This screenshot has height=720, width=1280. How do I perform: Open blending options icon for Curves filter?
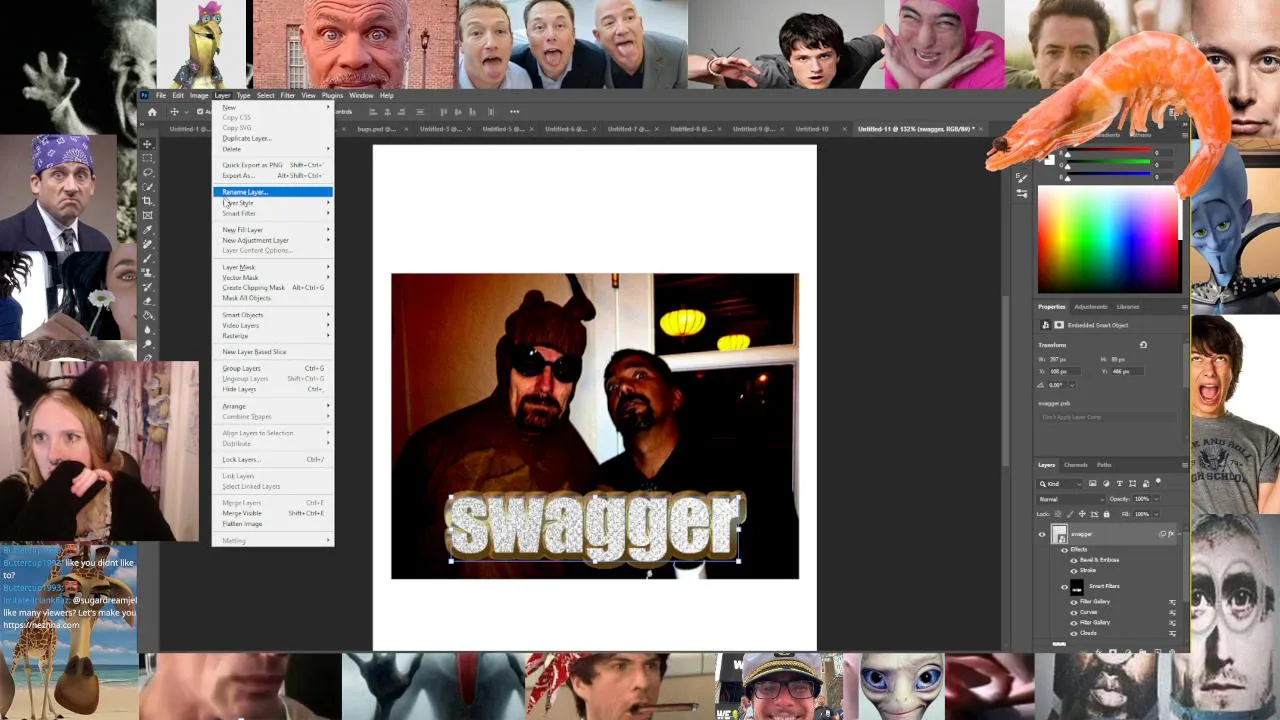coord(1172,612)
